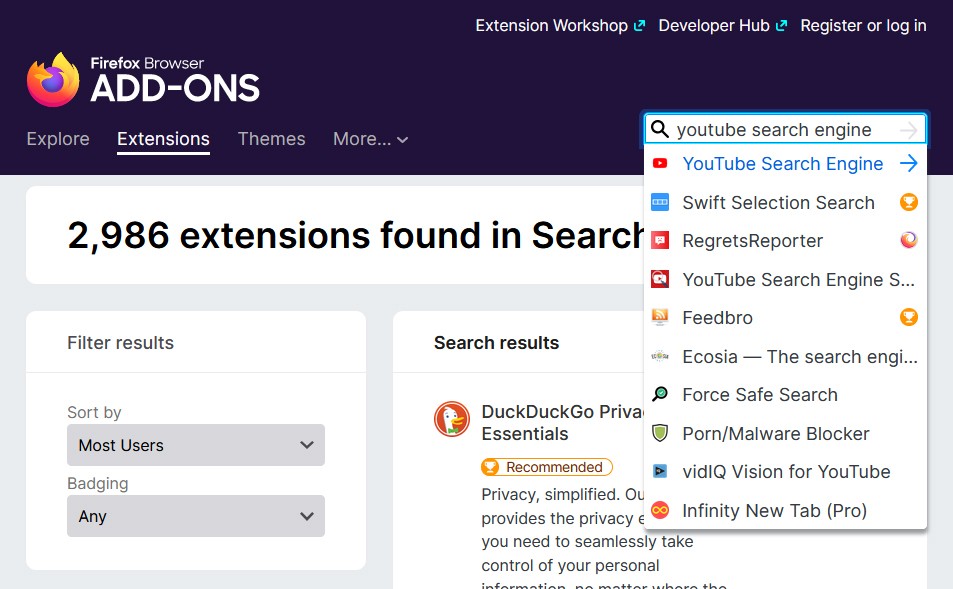Click the Sort by label

(x=94, y=412)
